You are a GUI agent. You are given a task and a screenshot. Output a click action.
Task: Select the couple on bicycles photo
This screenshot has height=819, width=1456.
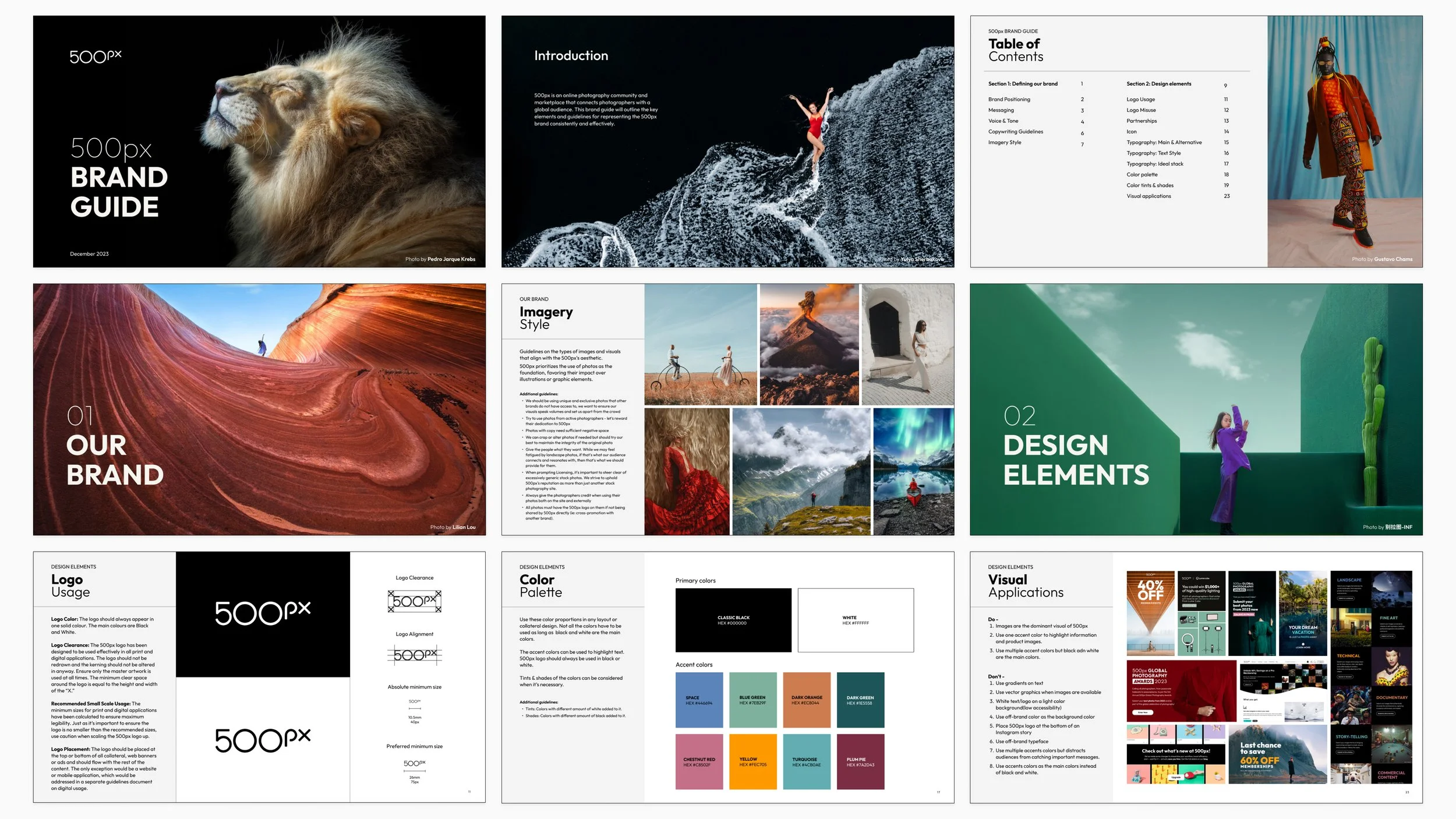(x=701, y=344)
